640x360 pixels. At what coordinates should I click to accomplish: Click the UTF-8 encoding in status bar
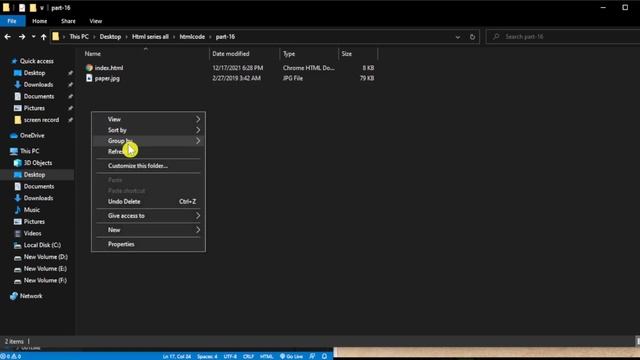pos(230,356)
